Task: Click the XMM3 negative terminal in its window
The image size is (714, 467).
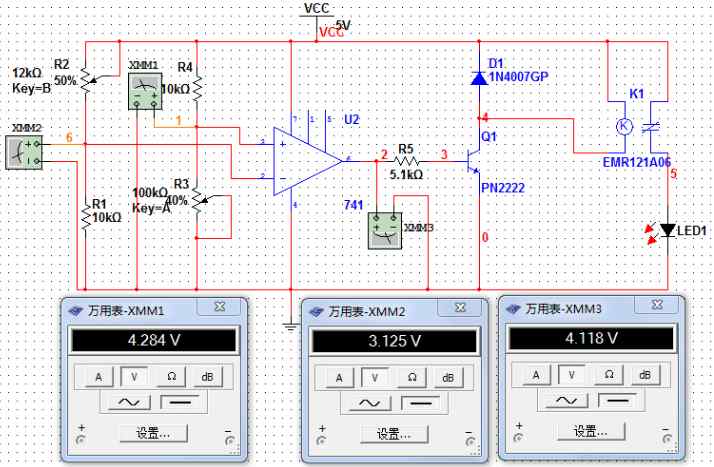Action: click(x=667, y=438)
